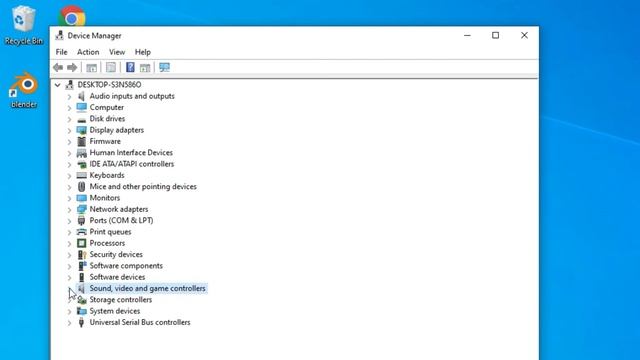Click the Disk drives category icon
This screenshot has width=640, height=360.
tap(81, 119)
